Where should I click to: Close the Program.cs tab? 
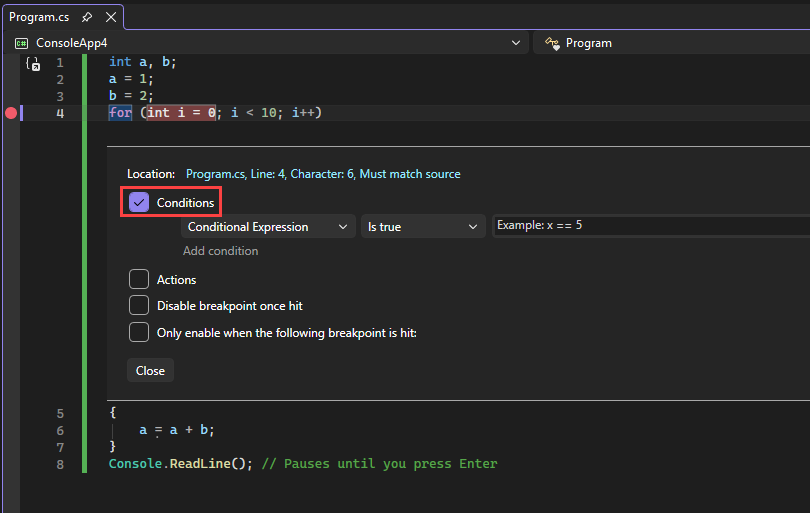[111, 17]
